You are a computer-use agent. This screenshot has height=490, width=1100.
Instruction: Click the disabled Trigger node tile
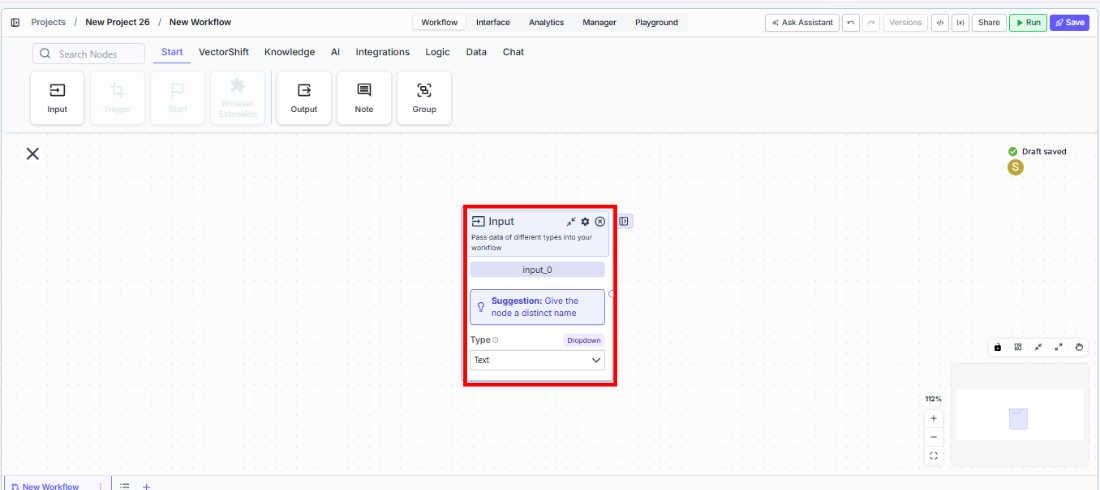point(118,98)
